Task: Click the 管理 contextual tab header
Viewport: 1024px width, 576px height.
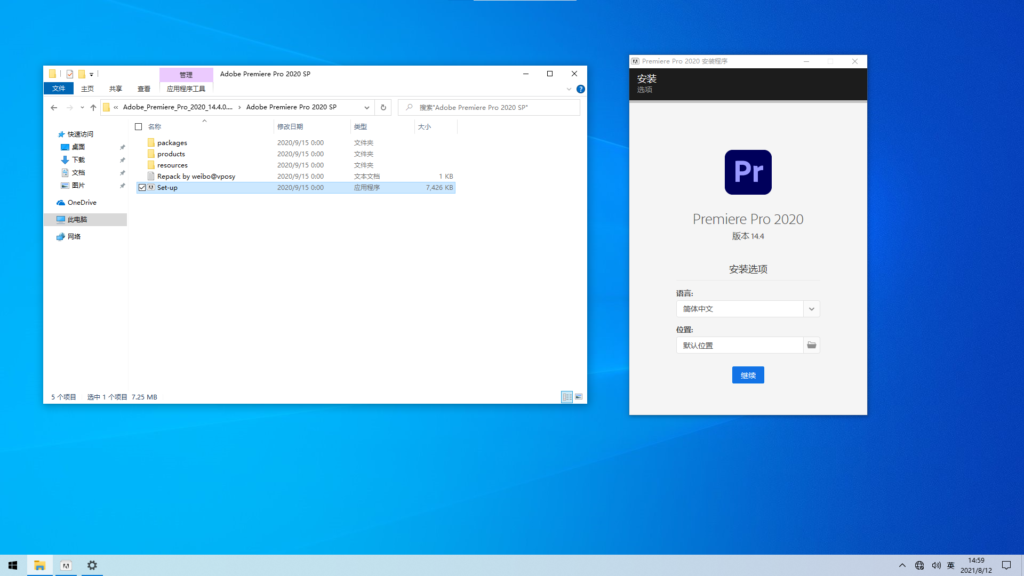Action: [x=186, y=74]
